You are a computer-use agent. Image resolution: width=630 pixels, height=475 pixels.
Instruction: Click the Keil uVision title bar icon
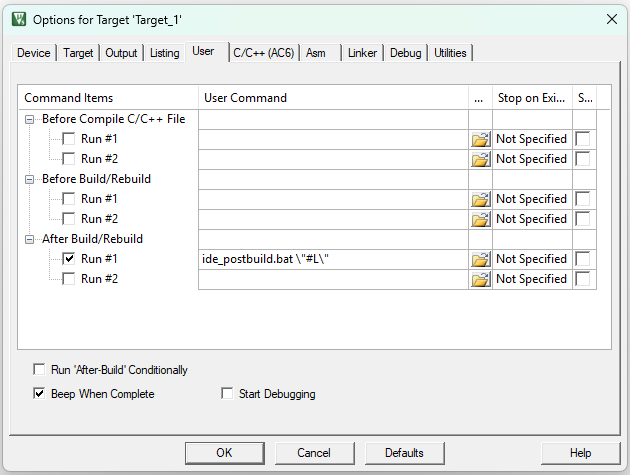point(19,19)
